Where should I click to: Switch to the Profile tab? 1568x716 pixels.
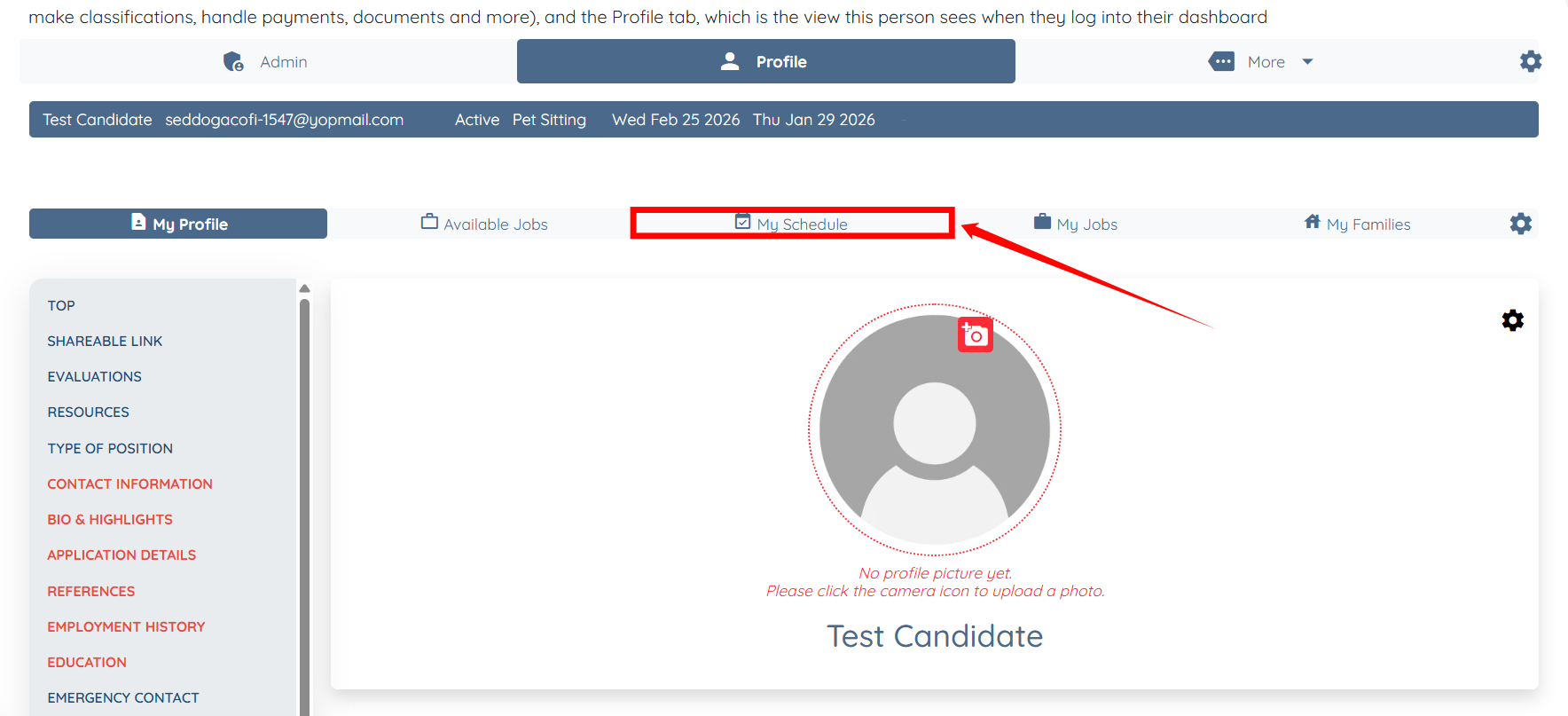(765, 61)
